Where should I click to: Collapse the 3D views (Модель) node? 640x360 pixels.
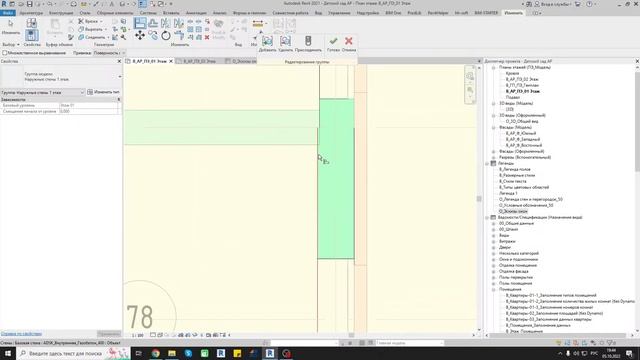click(x=493, y=103)
